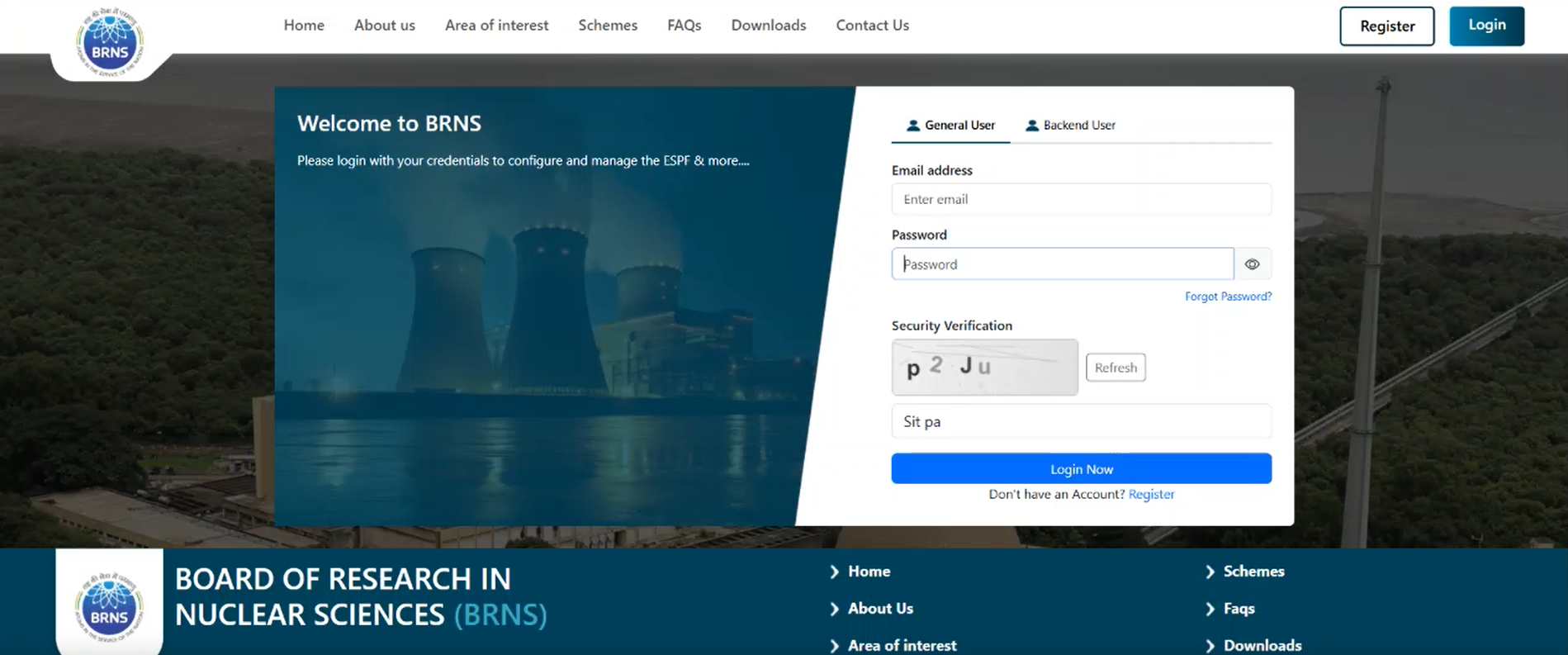The height and width of the screenshot is (655, 1568).
Task: Open the Forgot Password? link
Action: point(1229,297)
